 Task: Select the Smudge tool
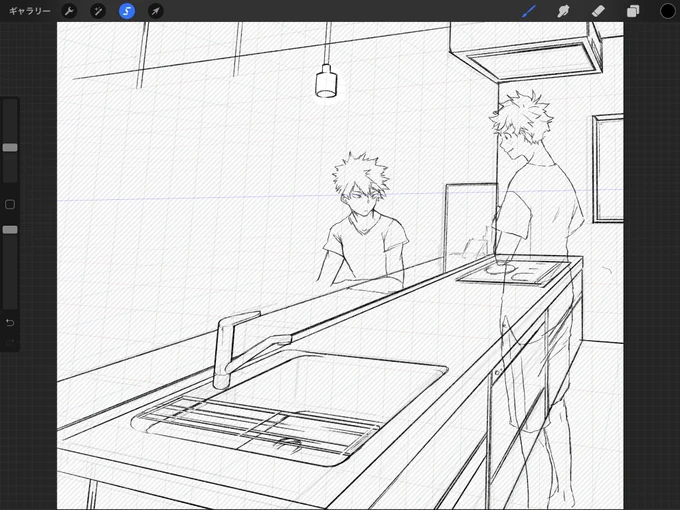pyautogui.click(x=563, y=11)
